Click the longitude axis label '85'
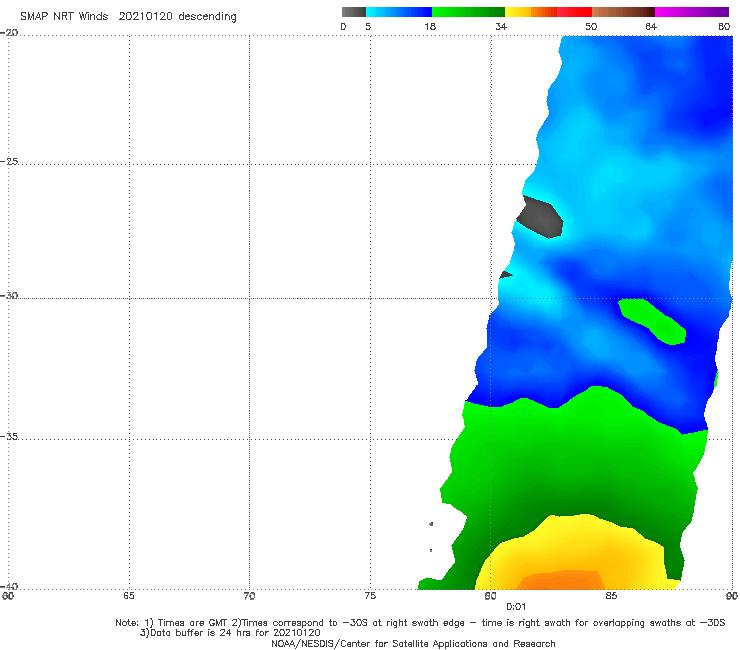This screenshot has height=650, width=740. coord(611,596)
